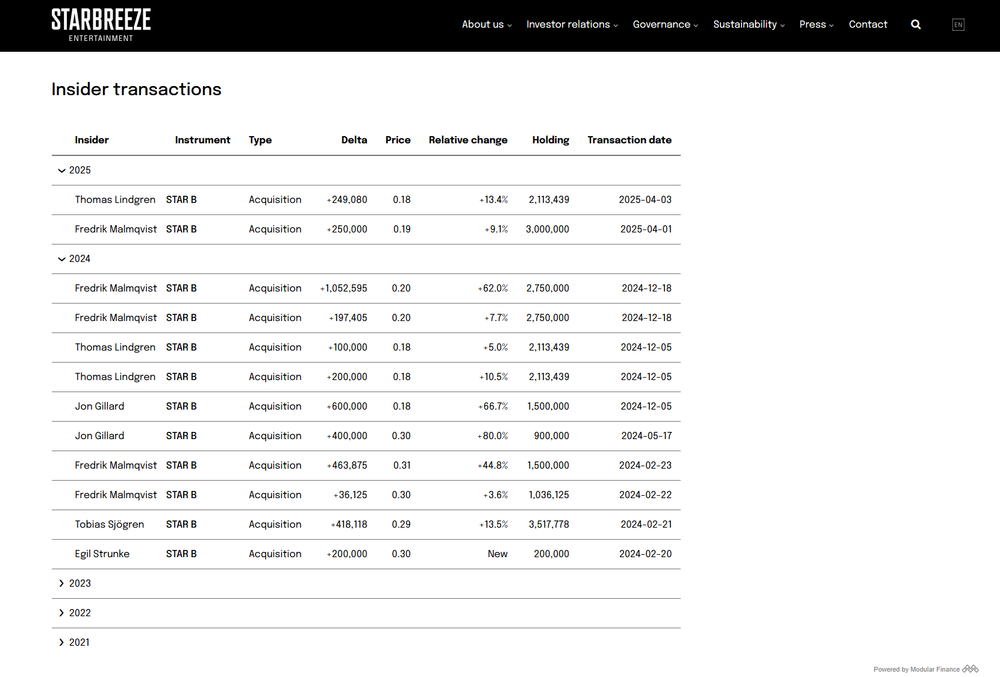
Task: Click the EN language selector icon
Action: coord(958,24)
